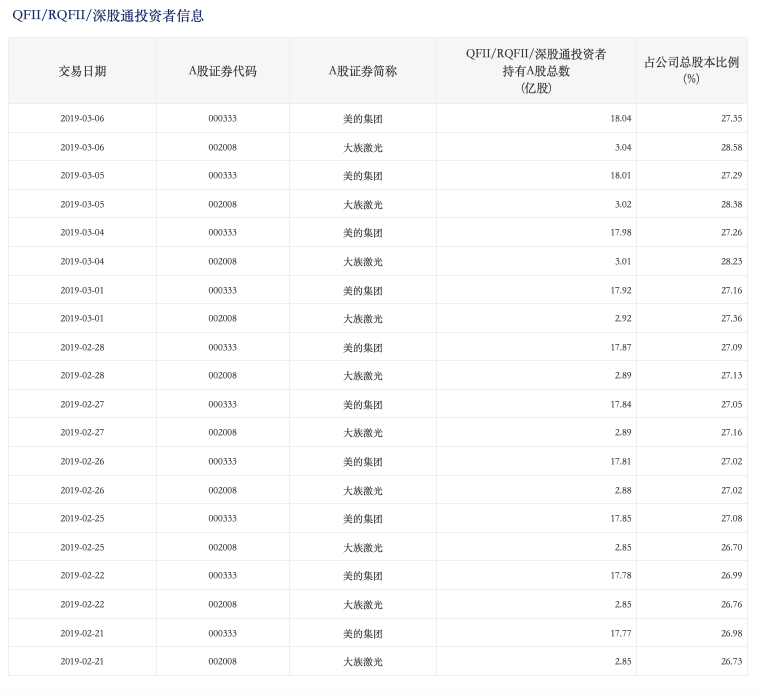Click the A股证券代码 column header

click(x=222, y=71)
